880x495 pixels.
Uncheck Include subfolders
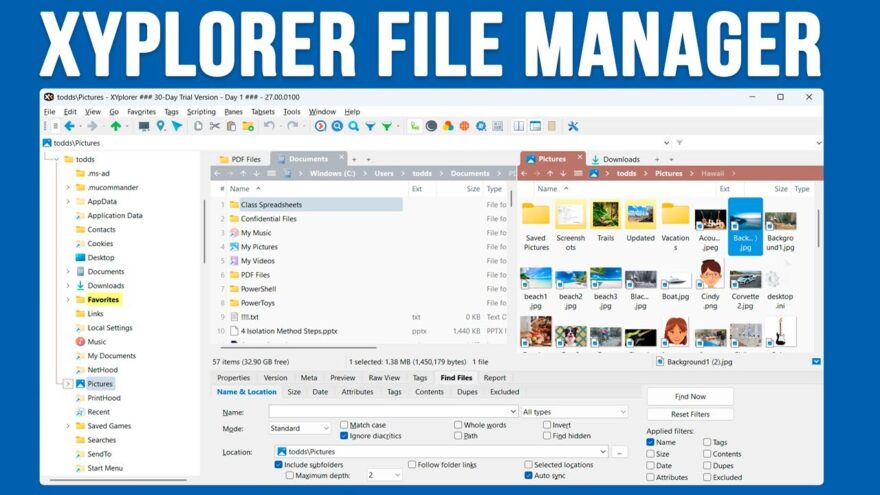(278, 465)
